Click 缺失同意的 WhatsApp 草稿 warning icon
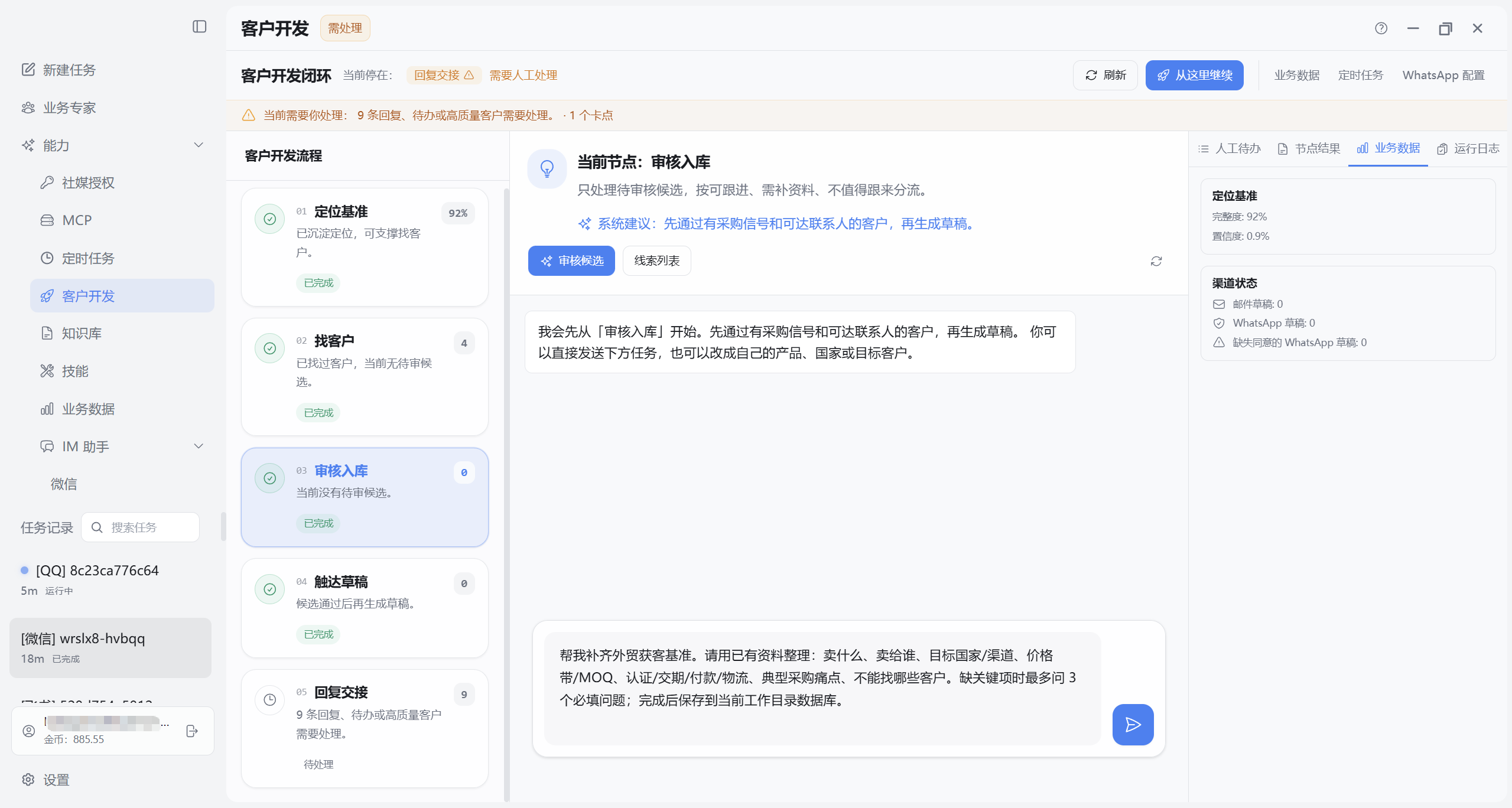This screenshot has width=1512, height=808. [x=1219, y=343]
